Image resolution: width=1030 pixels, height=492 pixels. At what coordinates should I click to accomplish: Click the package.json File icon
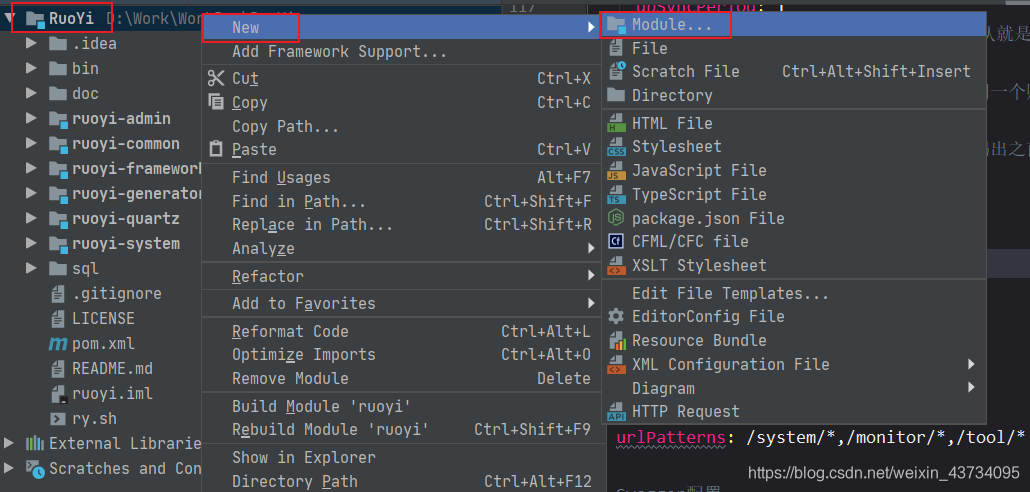pos(616,218)
